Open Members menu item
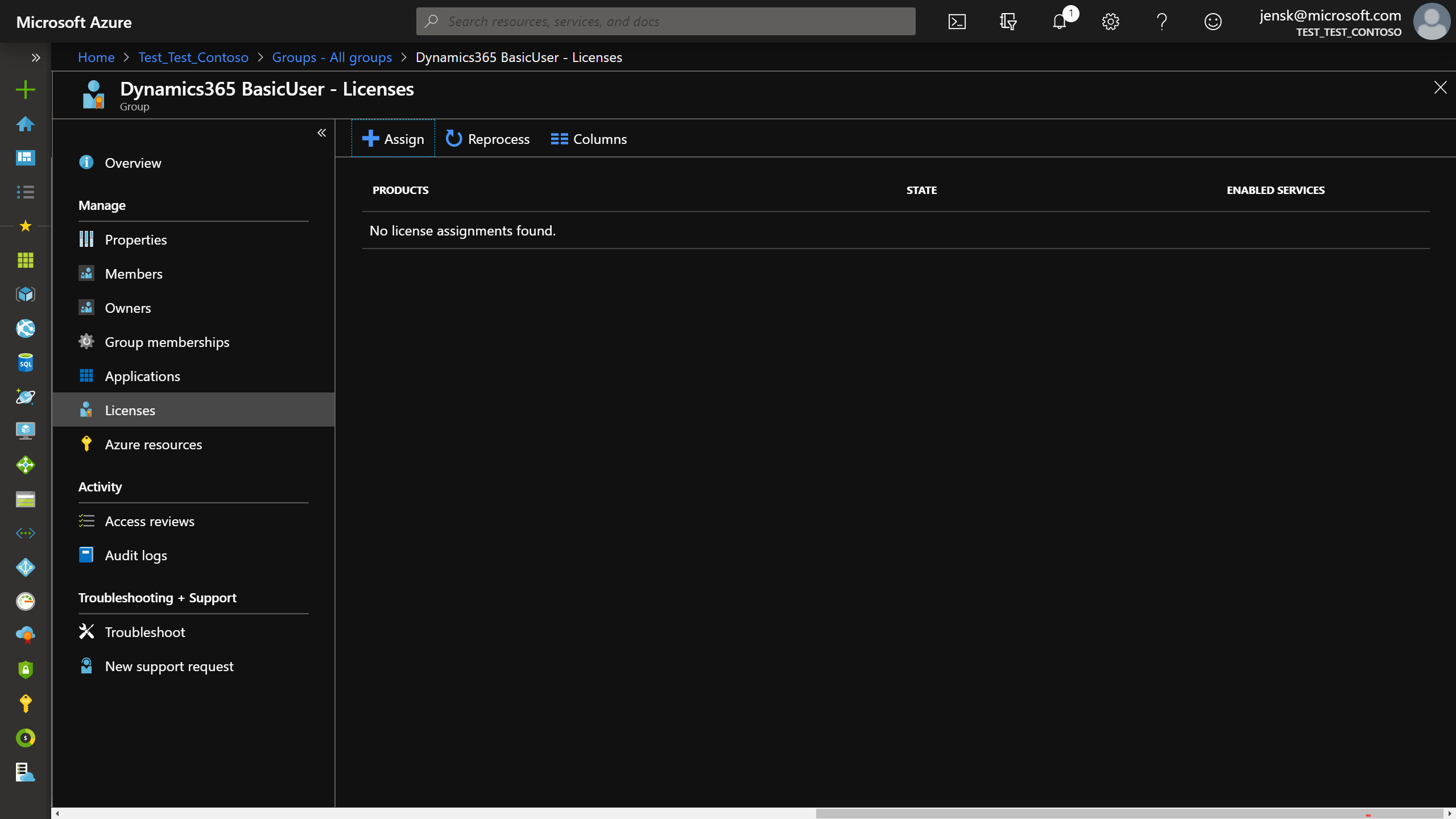This screenshot has width=1456, height=819. (x=193, y=274)
